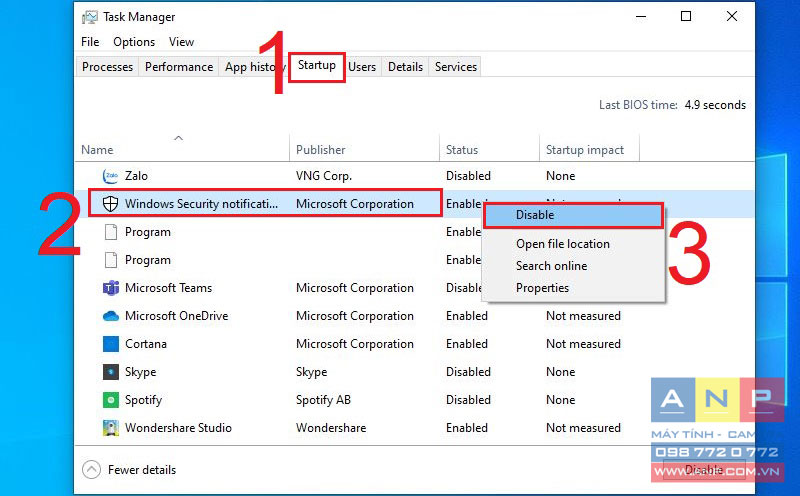Select the Cortana entry name
The height and width of the screenshot is (496, 800).
pyautogui.click(x=146, y=344)
